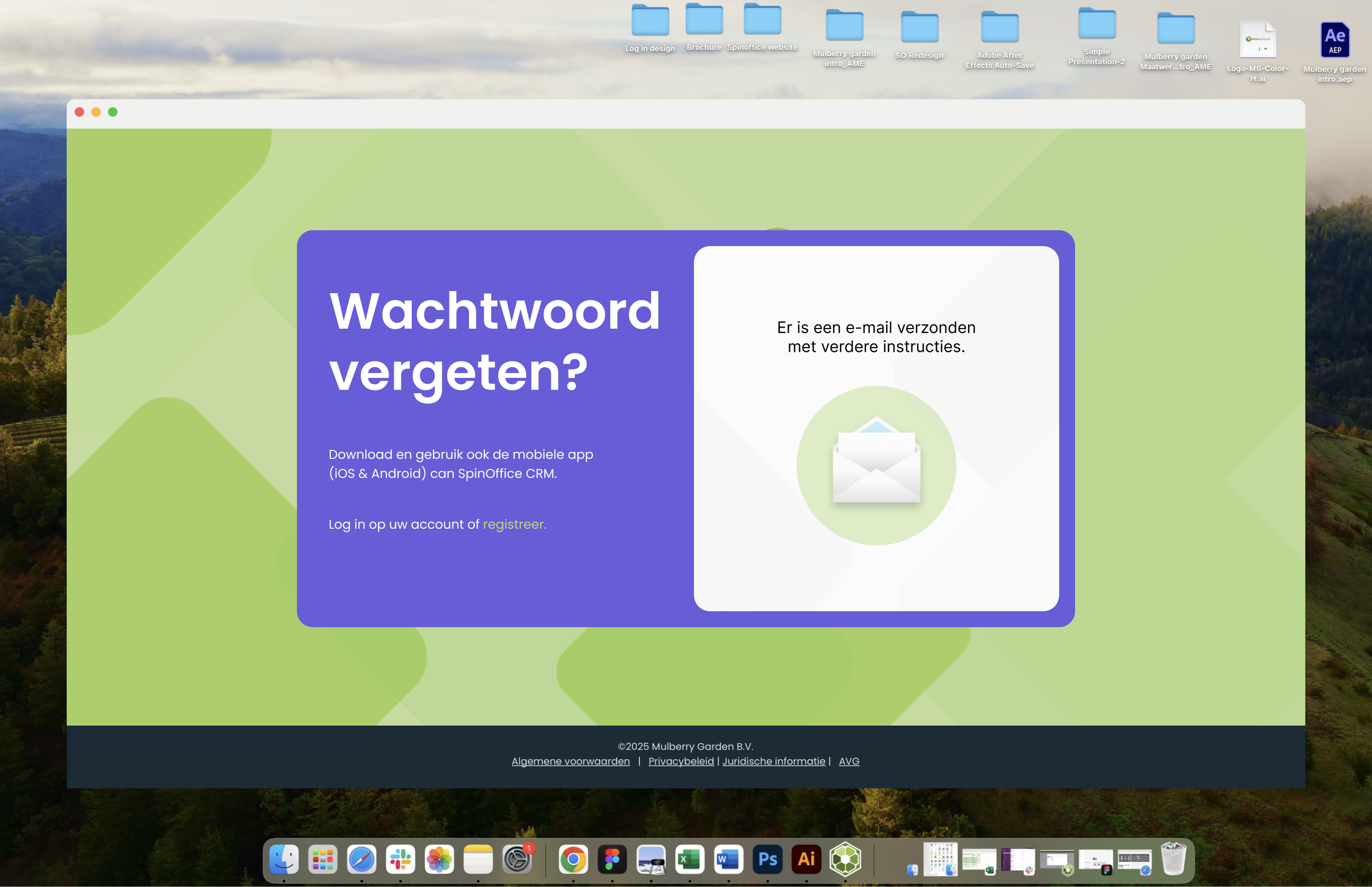Launch Microsoft Excel from dock
This screenshot has height=887, width=1372.
click(x=690, y=859)
